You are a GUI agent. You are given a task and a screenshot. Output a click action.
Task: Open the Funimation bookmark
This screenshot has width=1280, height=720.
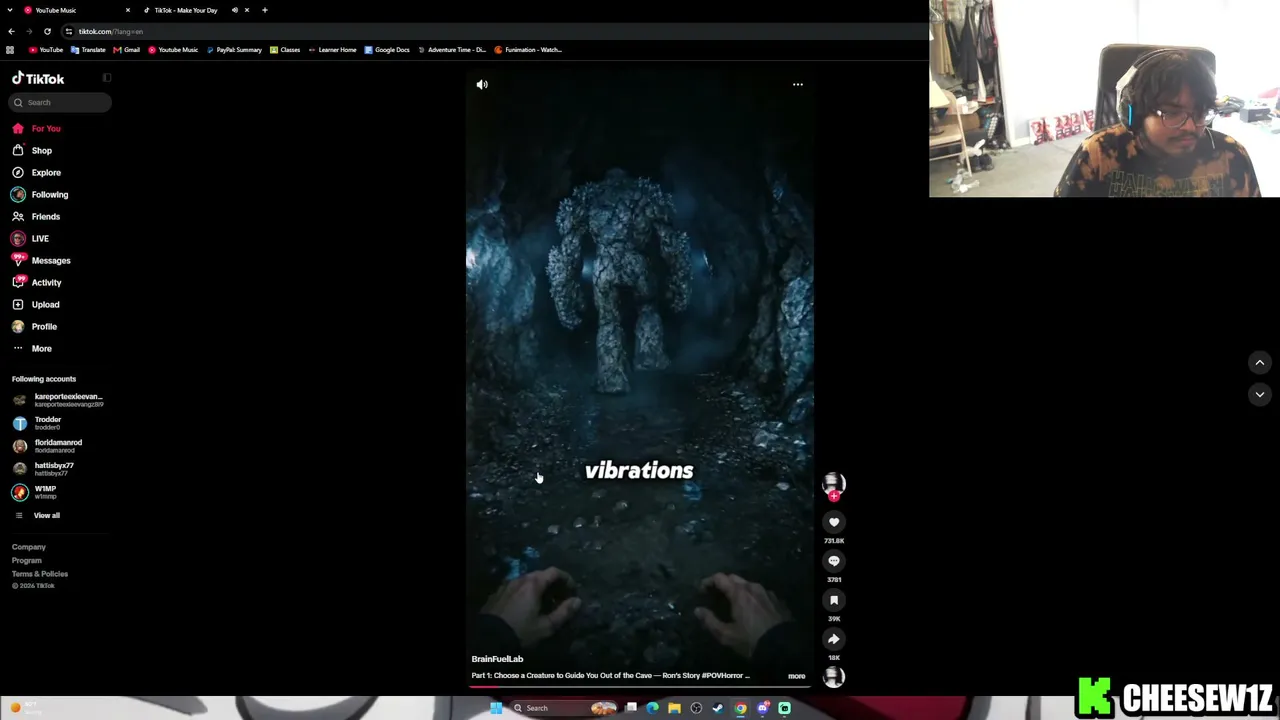(528, 50)
